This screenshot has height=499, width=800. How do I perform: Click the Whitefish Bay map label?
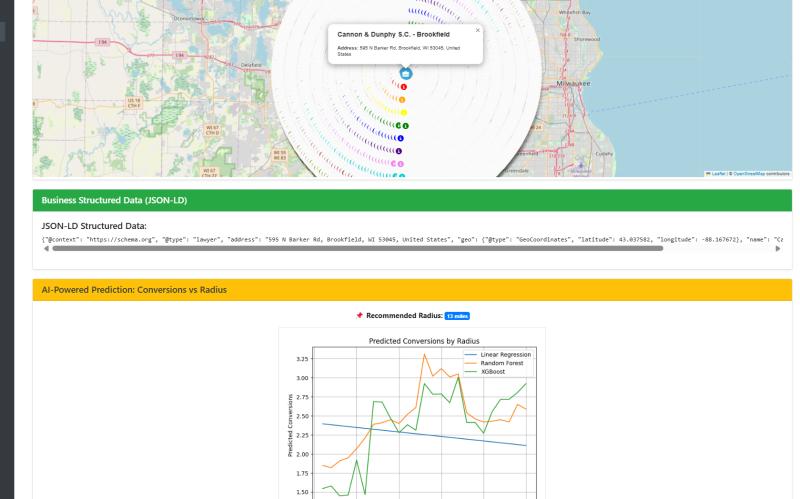[574, 12]
